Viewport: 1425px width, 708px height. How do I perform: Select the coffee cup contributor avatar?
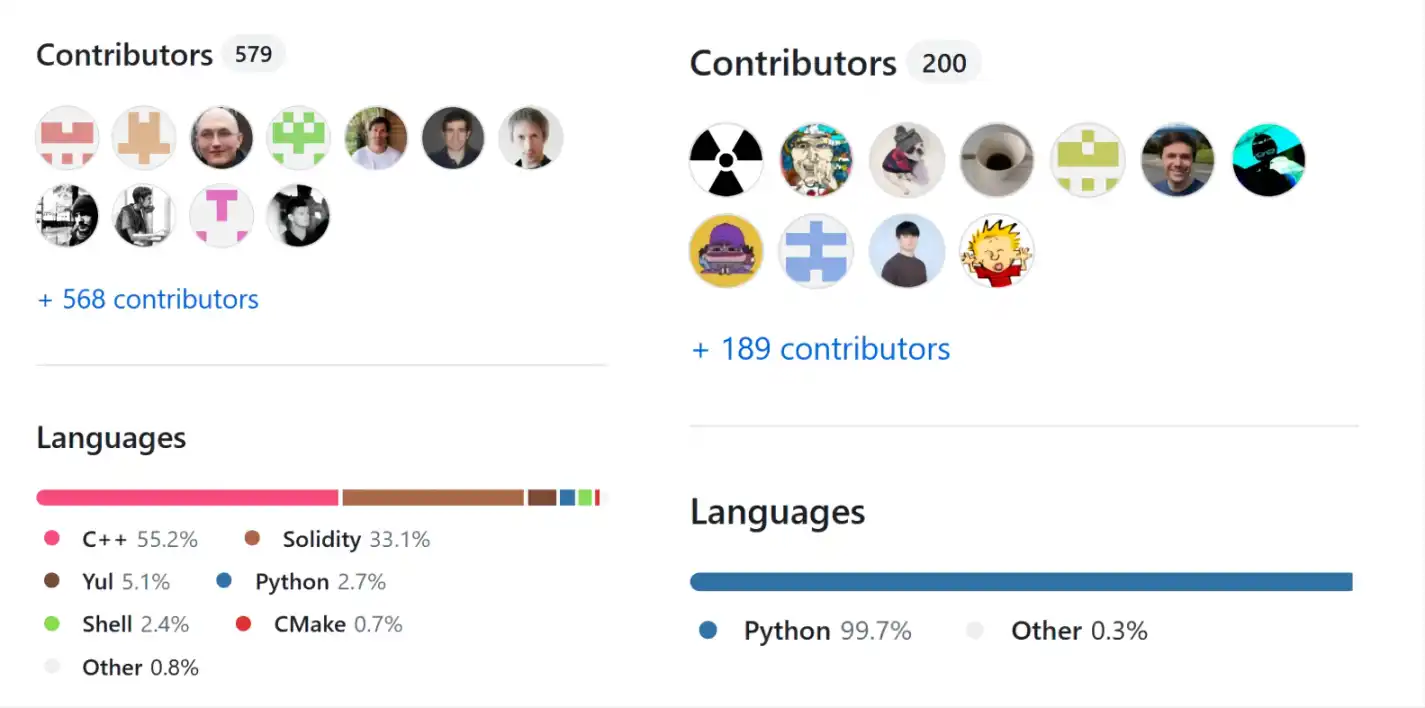996,160
